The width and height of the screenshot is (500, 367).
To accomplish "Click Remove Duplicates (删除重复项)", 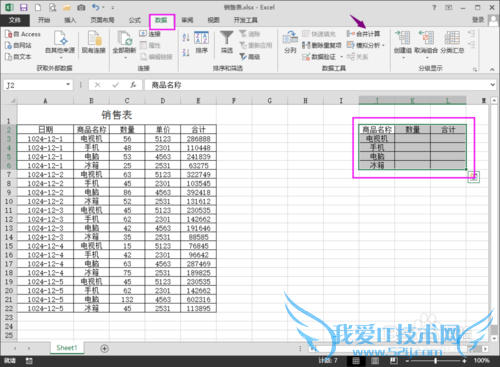I will point(322,45).
